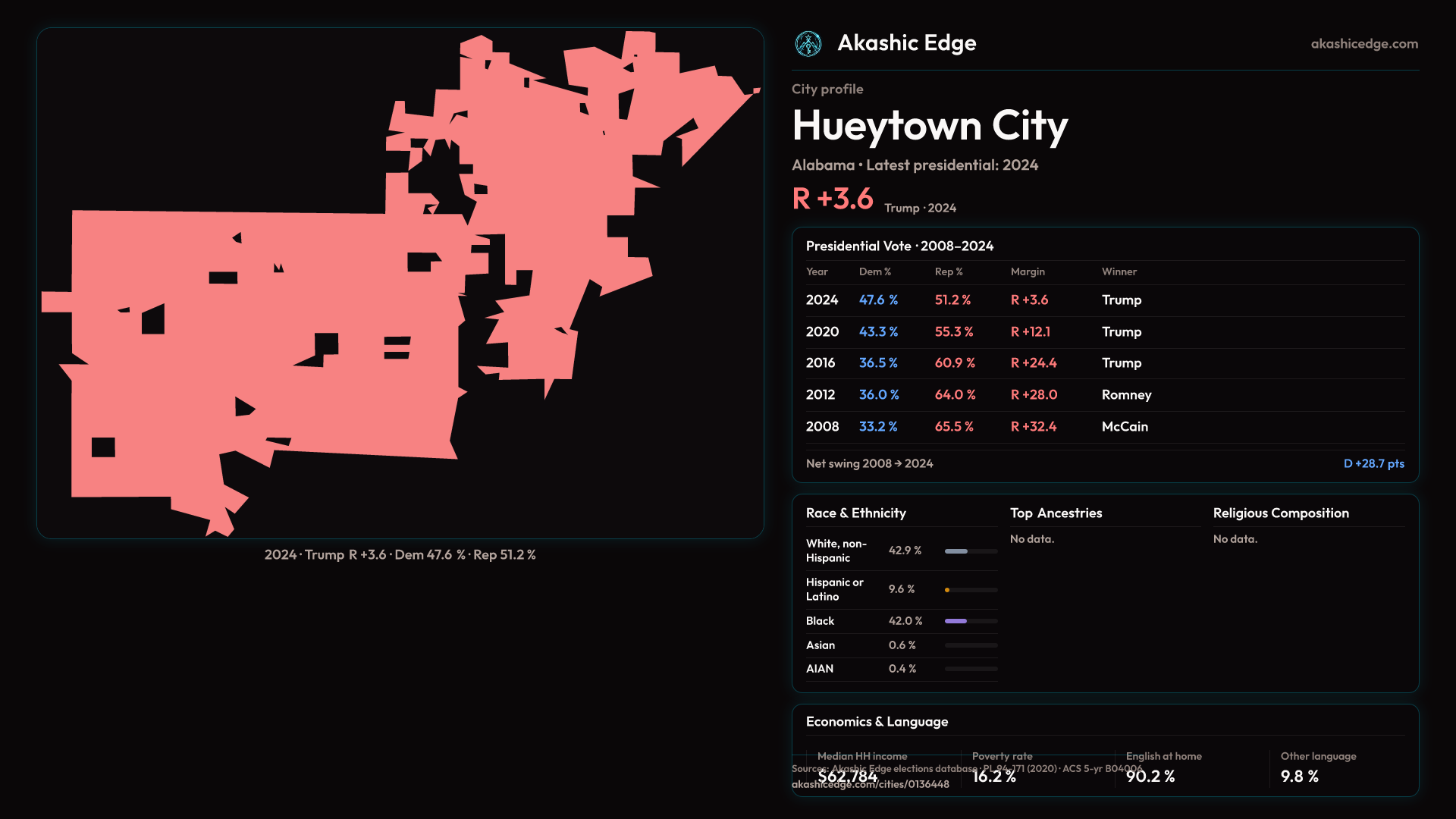The image size is (1456, 819).
Task: Click the English at home 90.2 % stat
Action: coord(1150,777)
